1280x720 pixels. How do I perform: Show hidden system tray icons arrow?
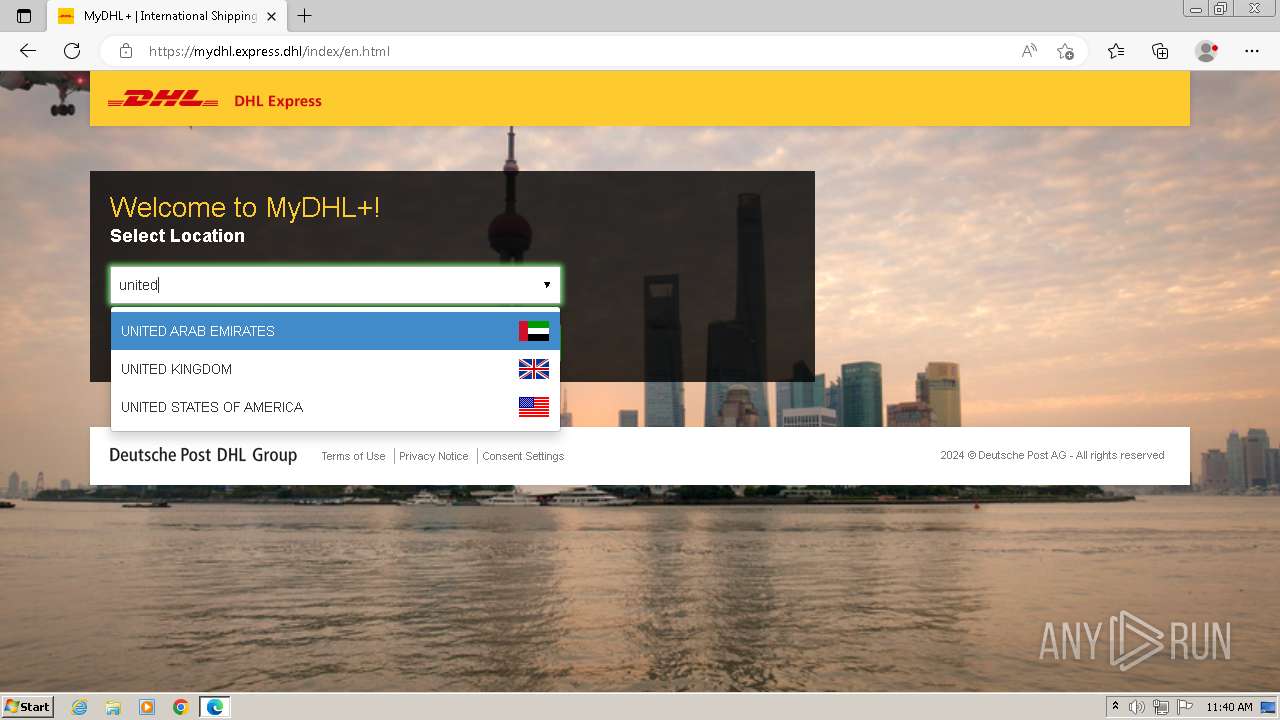[1115, 707]
